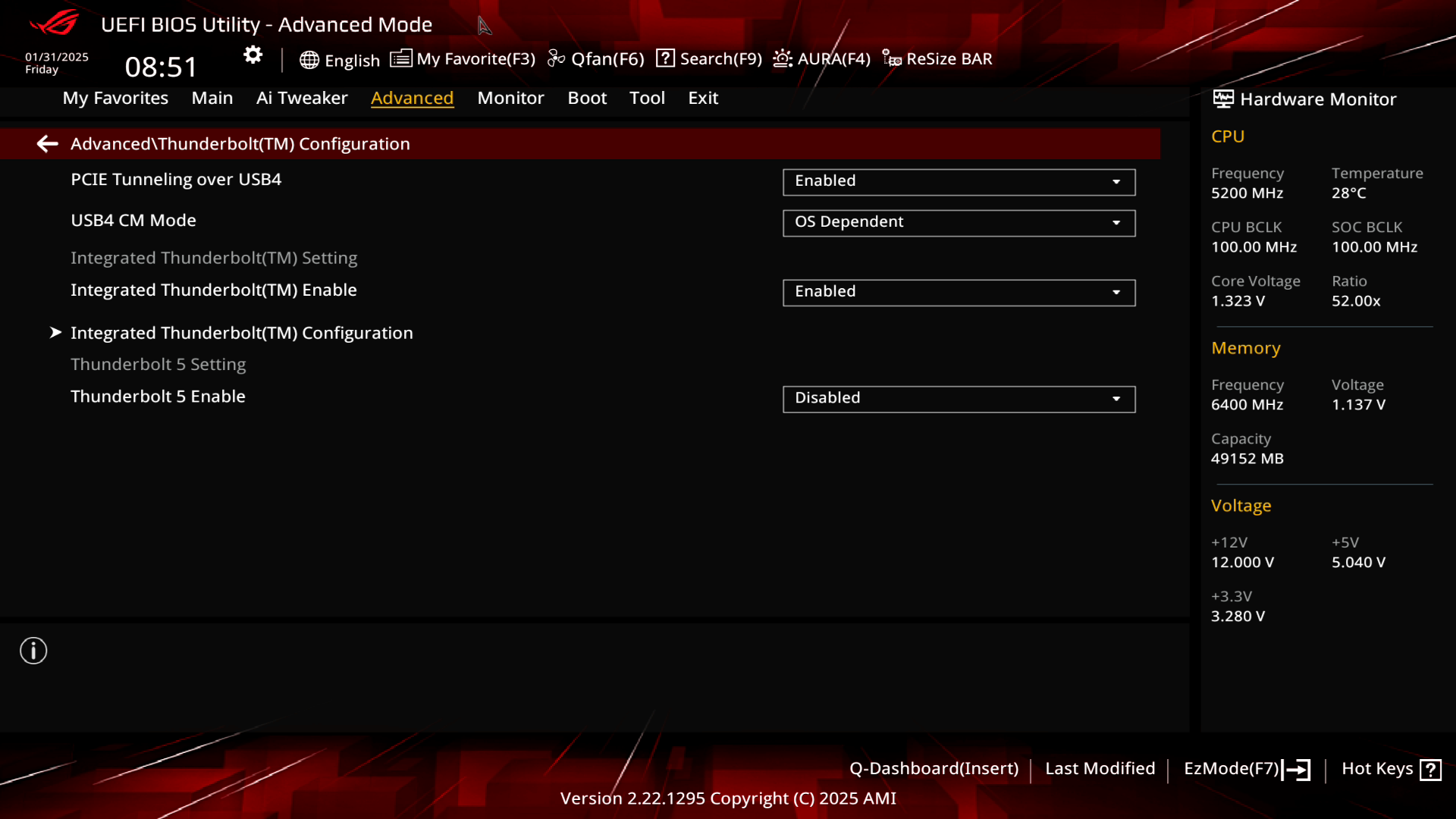Open PCIE Tunneling over USB4 dropdown
This screenshot has height=819, width=1456.
point(959,181)
